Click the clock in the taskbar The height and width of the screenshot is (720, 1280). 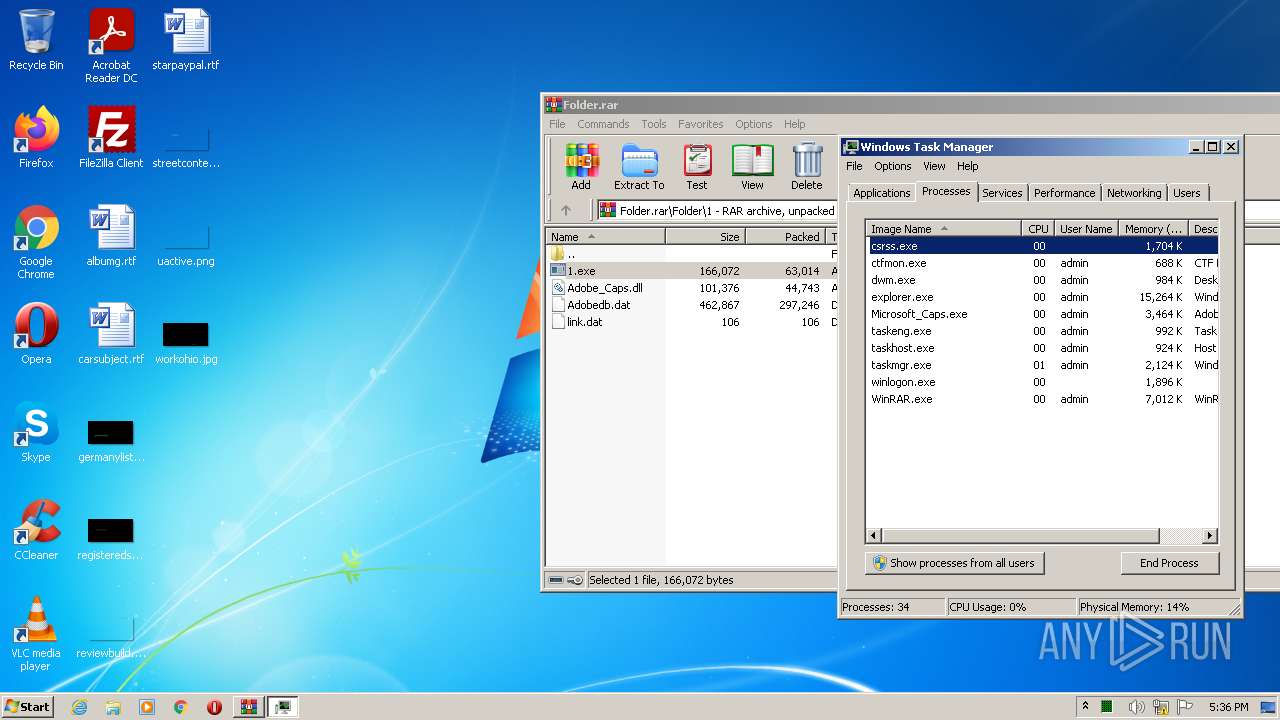1228,707
